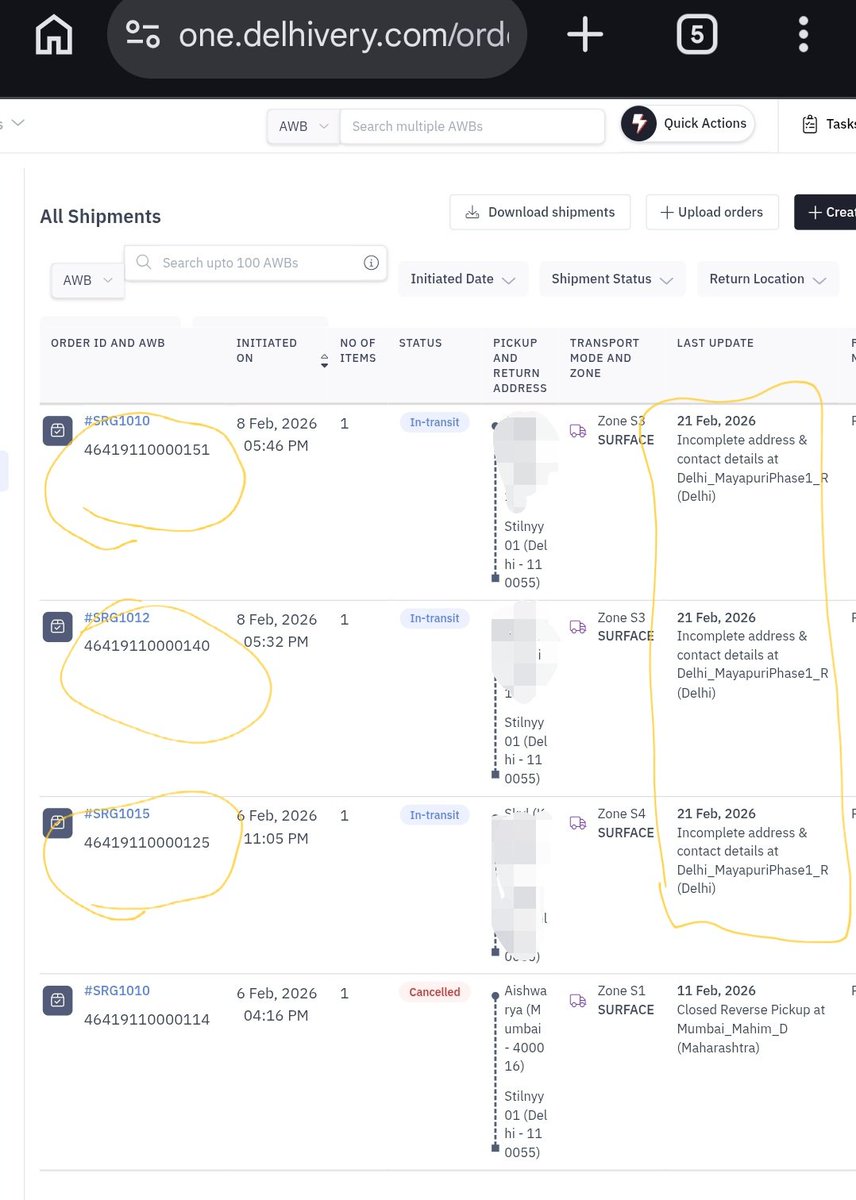Click Closed Reverse Pickup at Mumbai_Mahim_D update
The width and height of the screenshot is (856, 1200).
tap(751, 1029)
